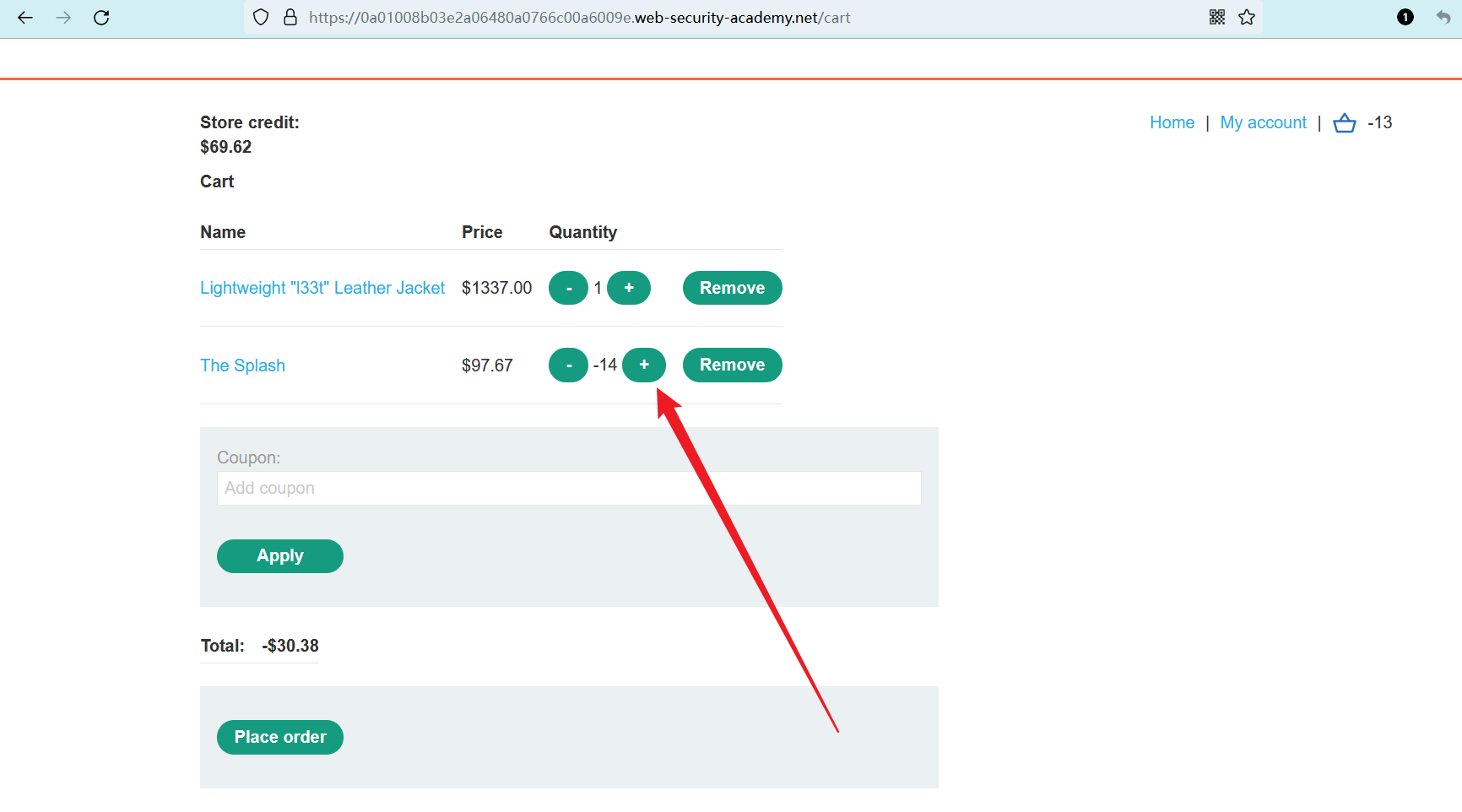Decrease quantity of The Splash

569,365
